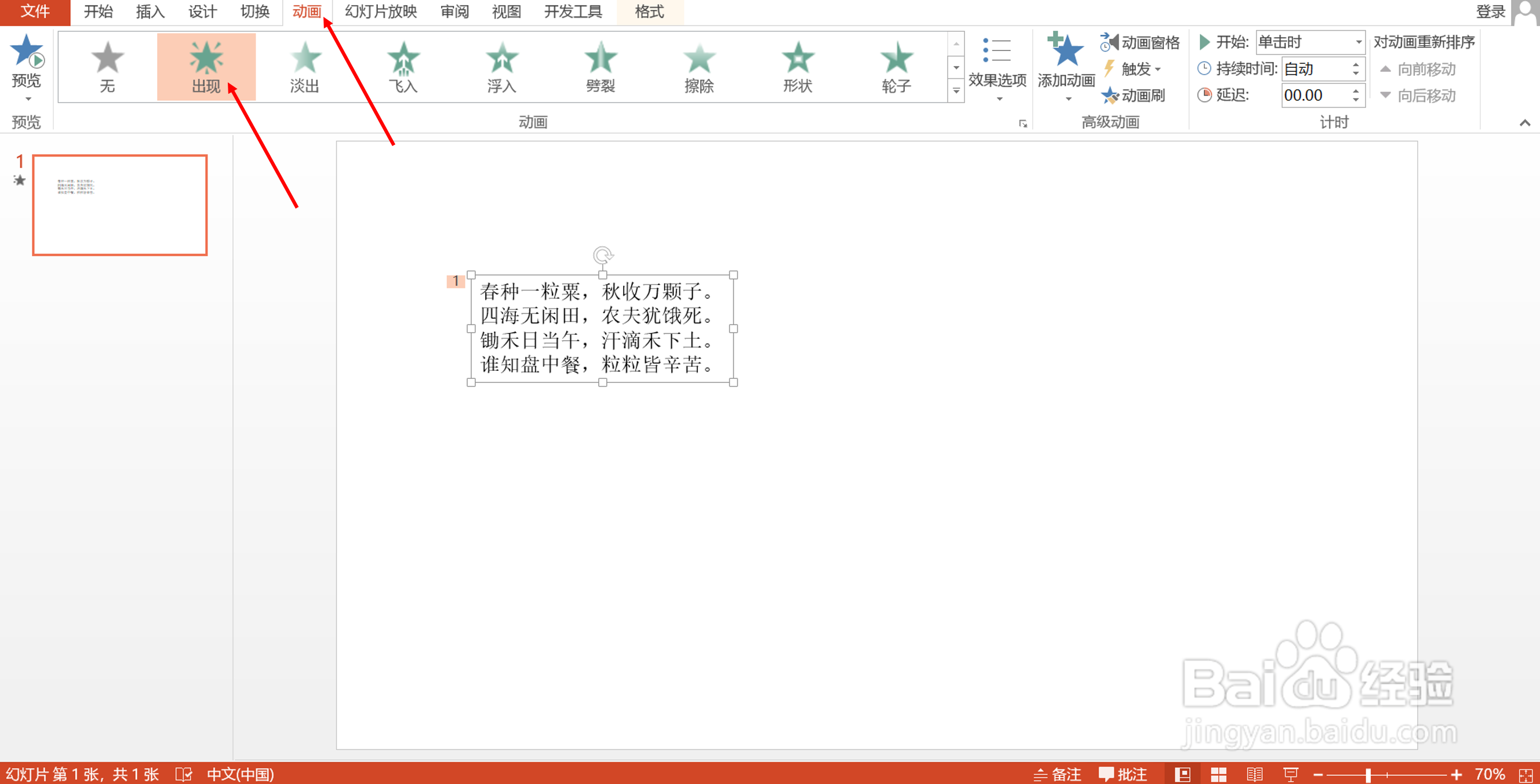Open the 开始 start timing dropdown
The image size is (1540, 784).
[1358, 42]
